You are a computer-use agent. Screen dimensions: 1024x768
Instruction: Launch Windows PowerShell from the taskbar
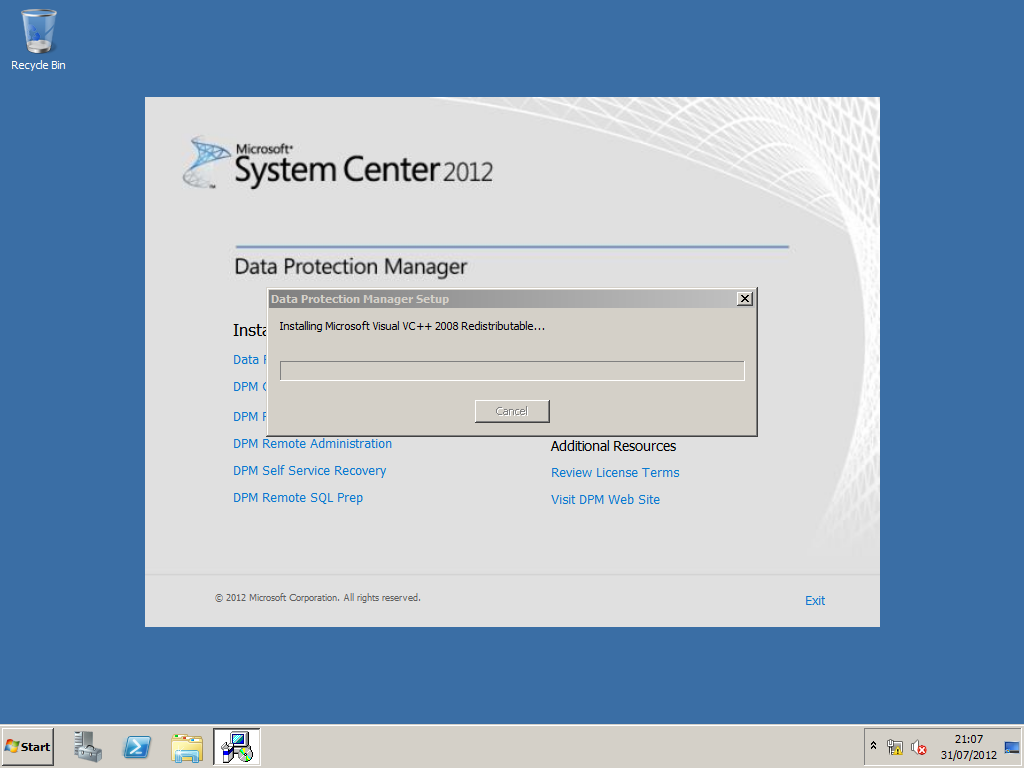click(137, 746)
